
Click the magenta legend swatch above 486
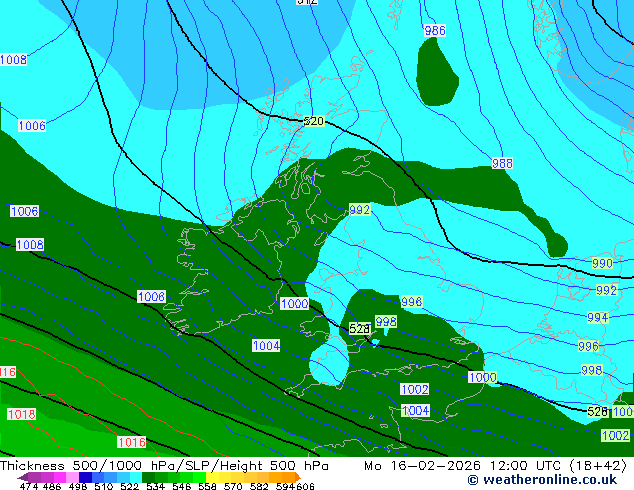[59, 477]
